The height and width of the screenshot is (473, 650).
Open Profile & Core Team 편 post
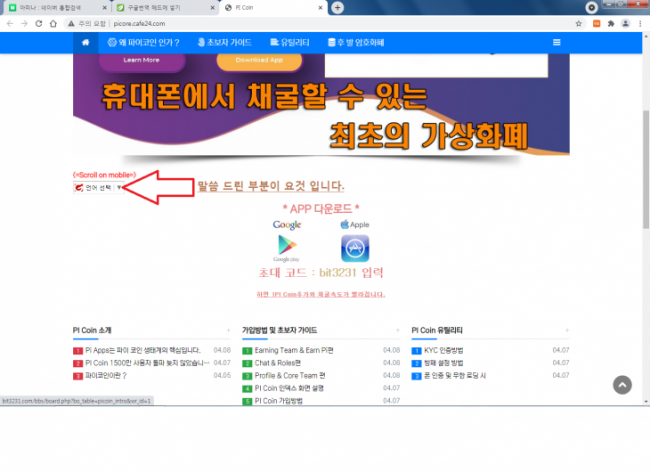coord(290,376)
